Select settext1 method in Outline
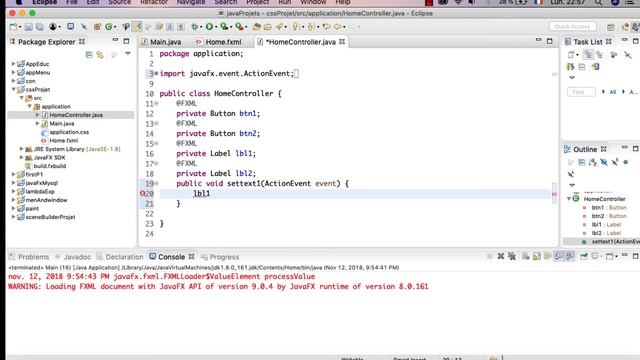The height and width of the screenshot is (360, 640). click(x=615, y=242)
